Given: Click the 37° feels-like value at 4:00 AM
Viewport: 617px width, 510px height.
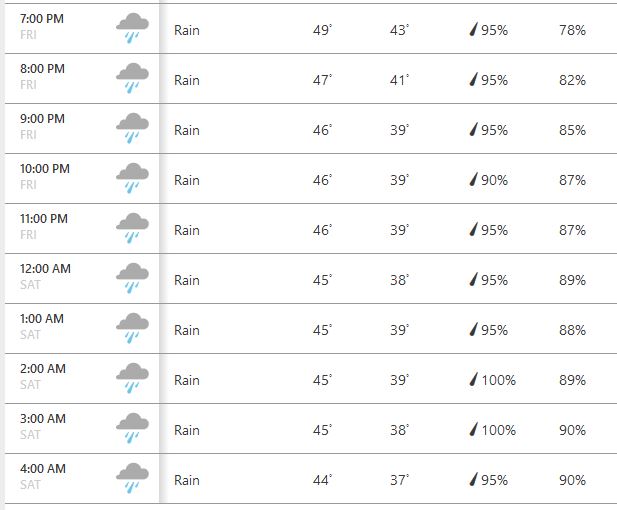Looking at the screenshot, I should 399,480.
